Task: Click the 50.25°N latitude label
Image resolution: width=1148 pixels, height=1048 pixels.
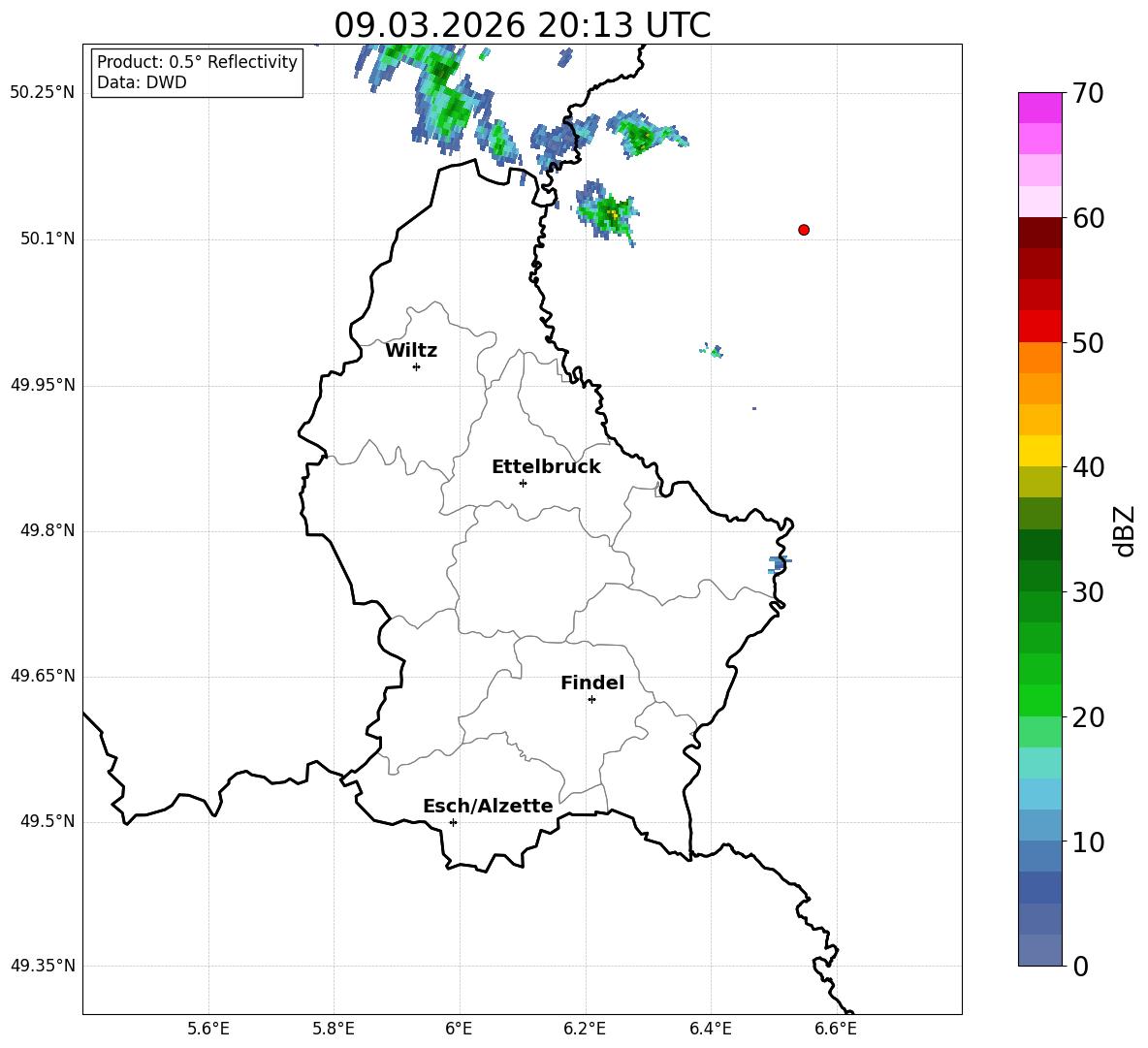Action: point(43,93)
